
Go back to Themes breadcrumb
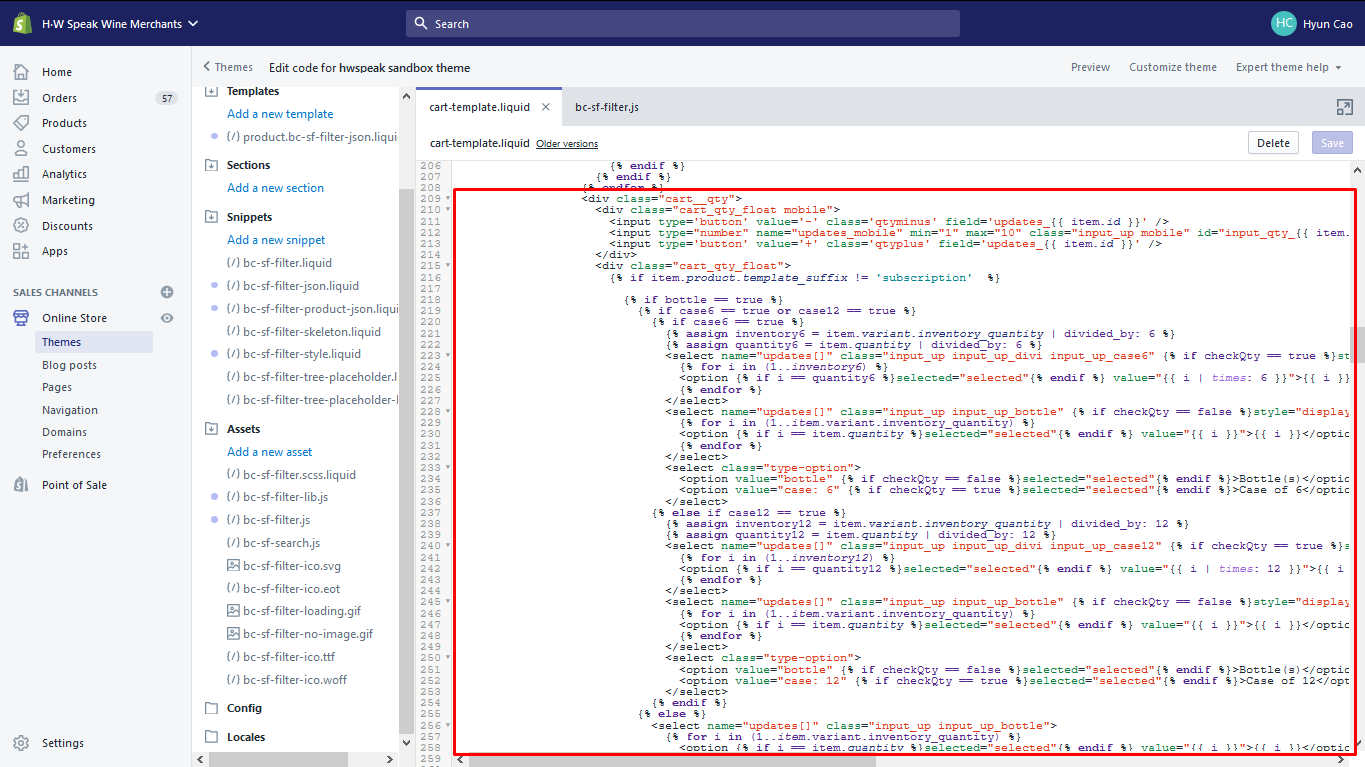(x=228, y=67)
